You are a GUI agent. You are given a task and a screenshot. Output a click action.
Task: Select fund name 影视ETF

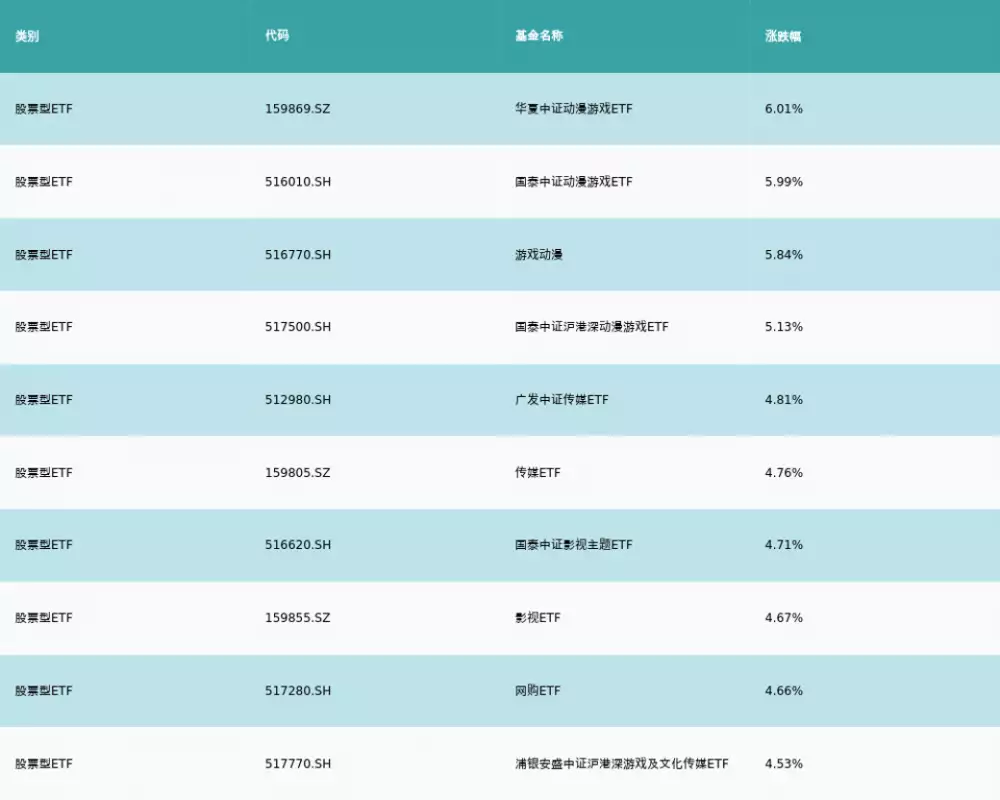pyautogui.click(x=538, y=618)
